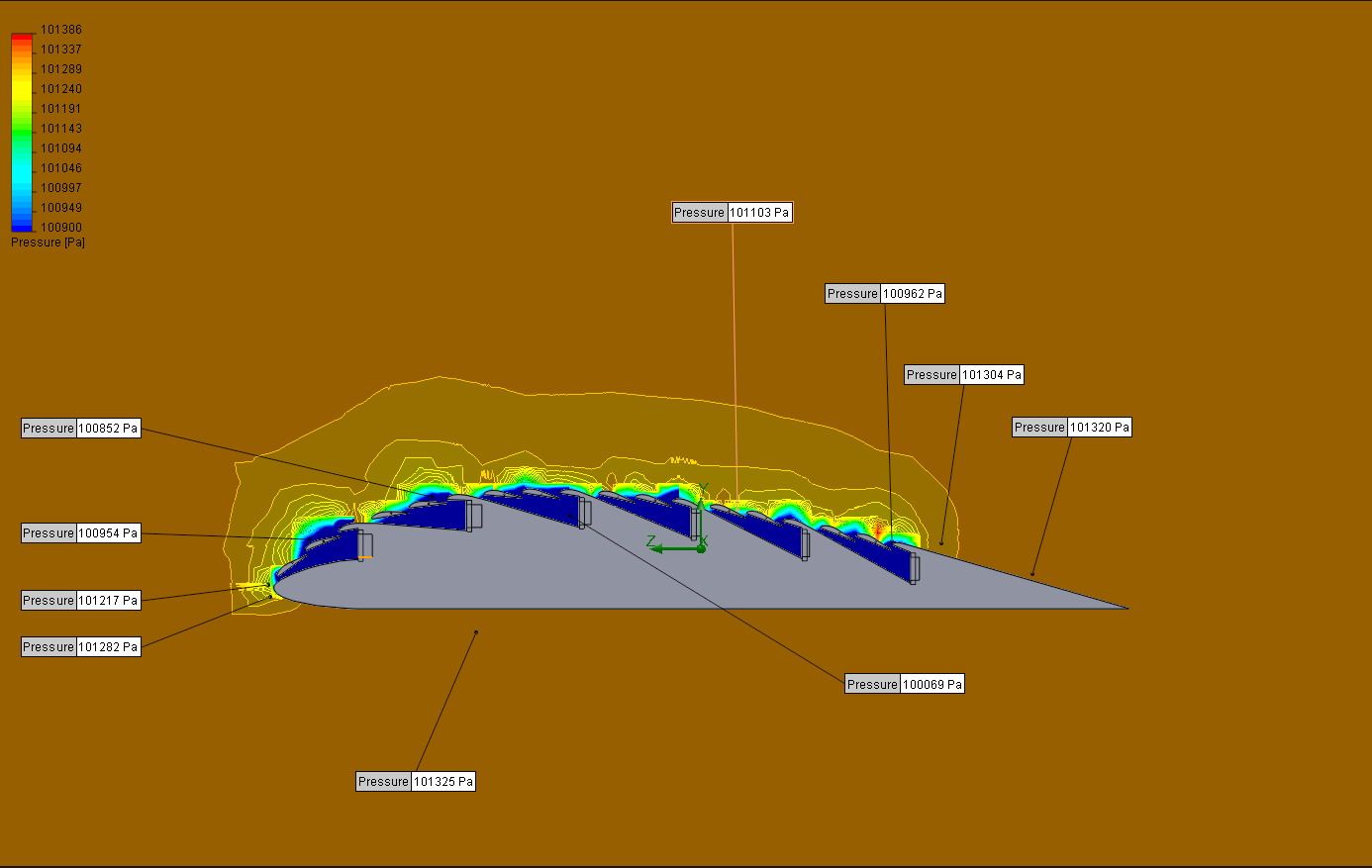Select the 'Pressure [Pa]' legend title

point(48,242)
